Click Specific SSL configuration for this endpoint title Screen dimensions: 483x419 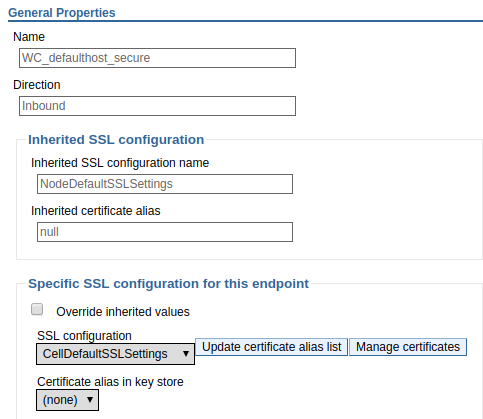[169, 284]
